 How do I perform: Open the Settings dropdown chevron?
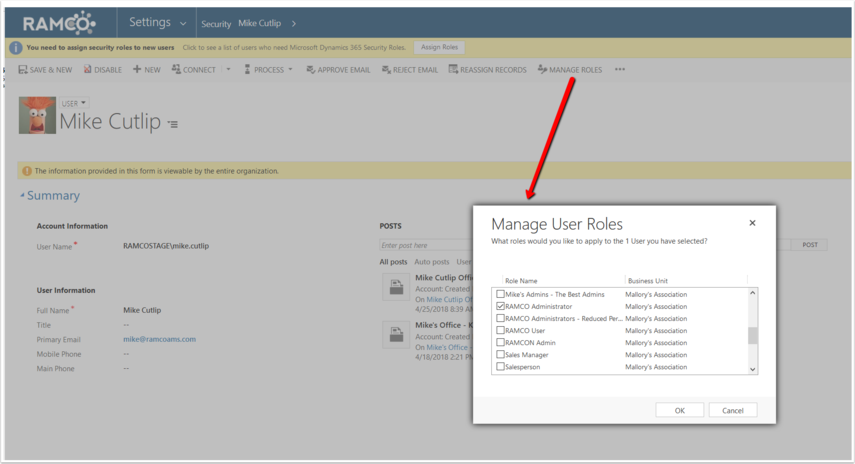(183, 23)
